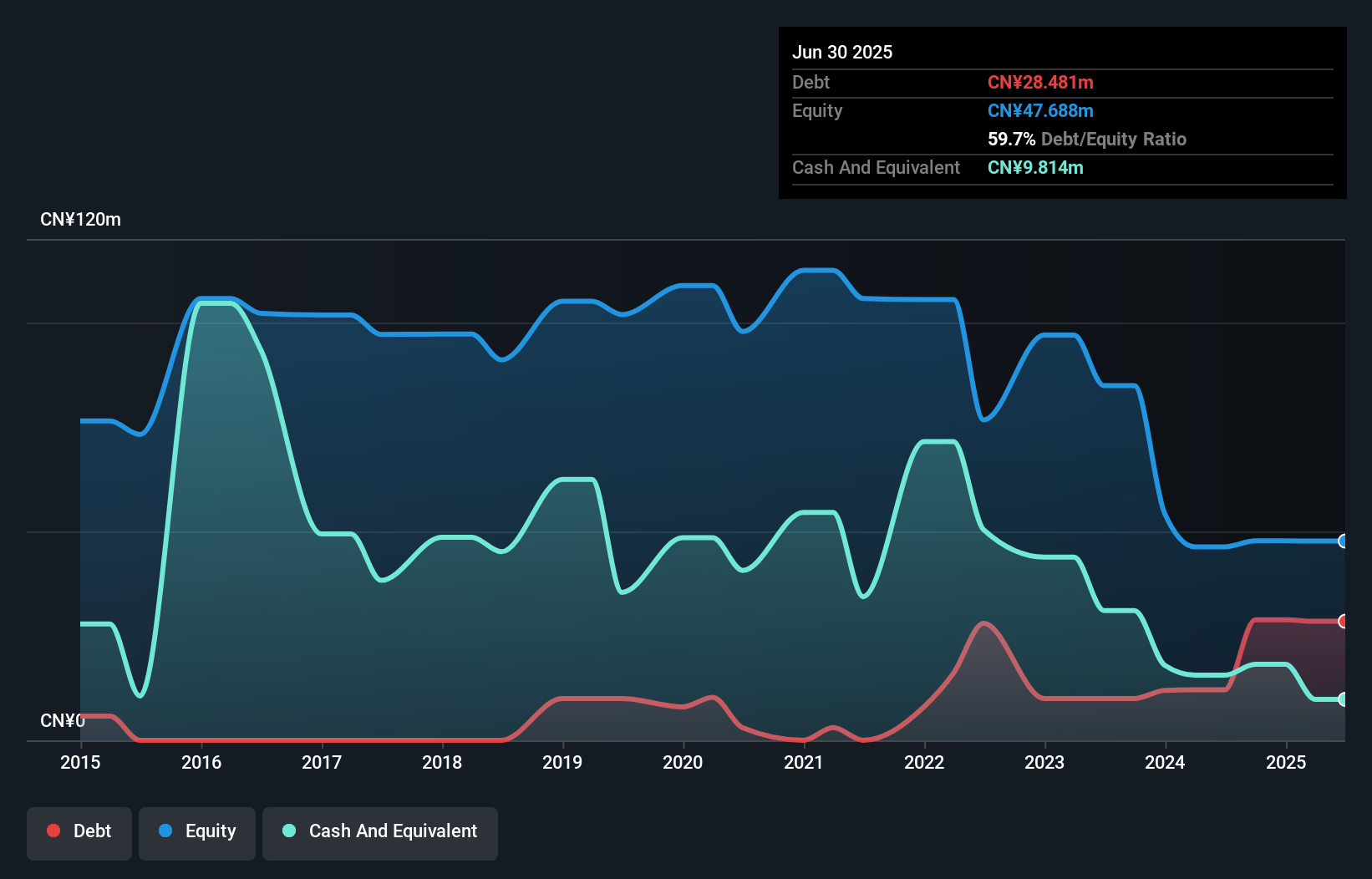Viewport: 1372px width, 879px height.
Task: Click the 2017 x-axis label
Action: tap(322, 762)
